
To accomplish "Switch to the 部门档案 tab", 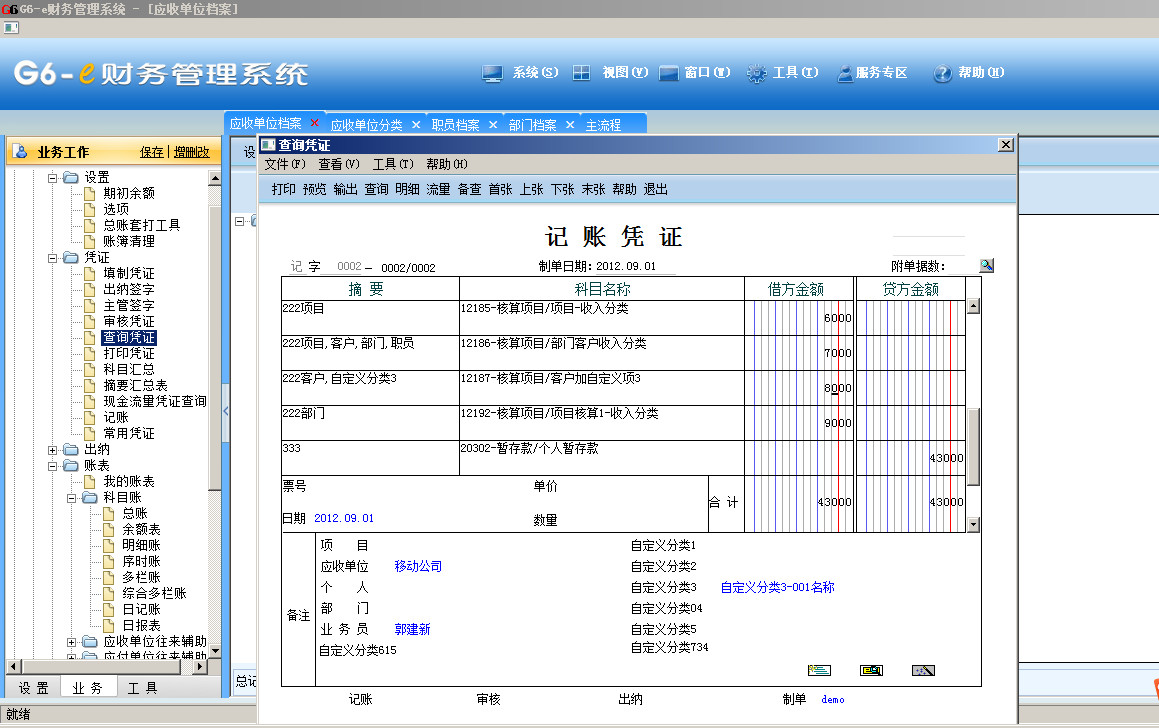I will click(x=532, y=125).
